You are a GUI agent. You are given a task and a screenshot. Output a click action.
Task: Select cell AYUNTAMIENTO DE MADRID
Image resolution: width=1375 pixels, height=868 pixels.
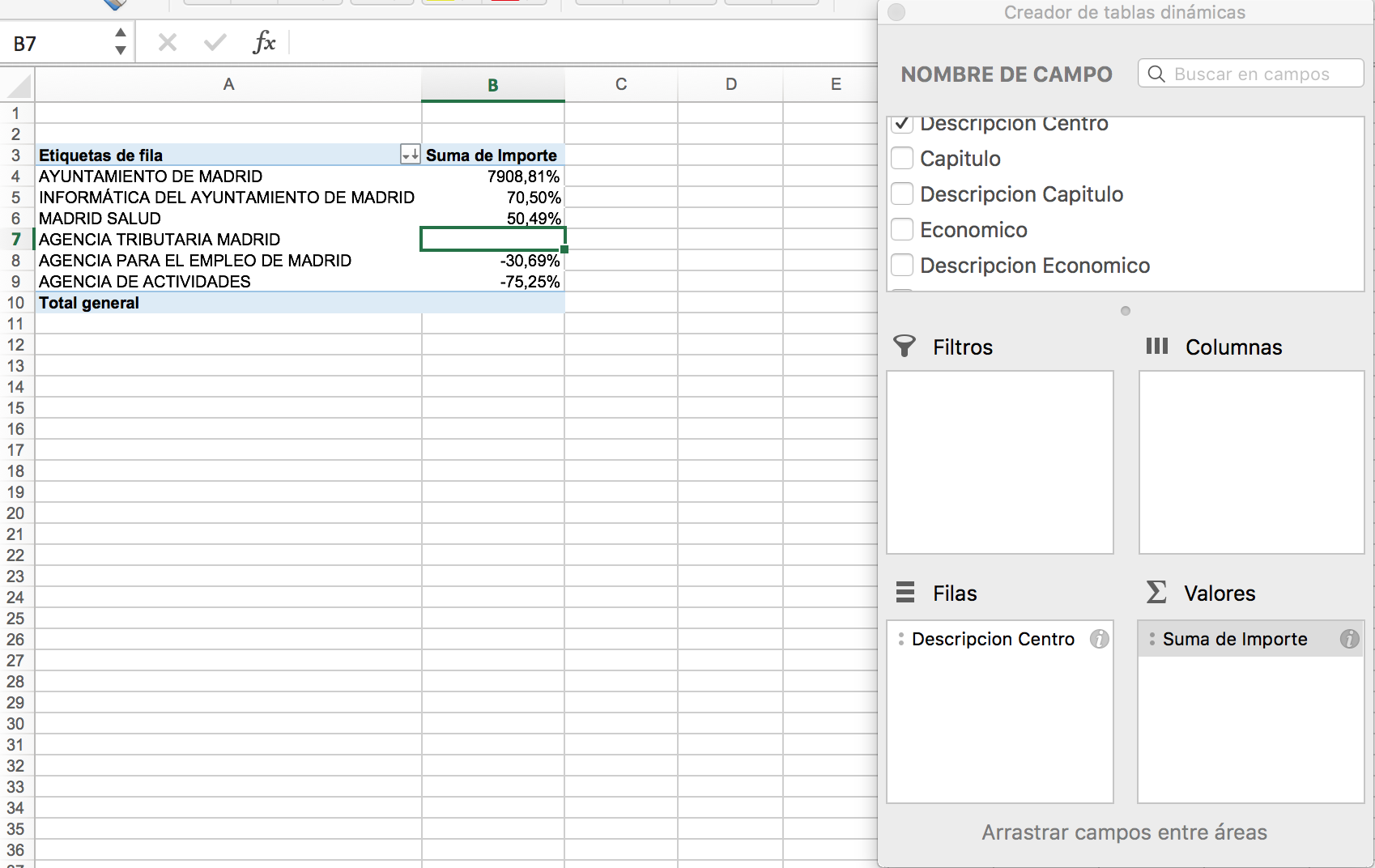tap(228, 177)
